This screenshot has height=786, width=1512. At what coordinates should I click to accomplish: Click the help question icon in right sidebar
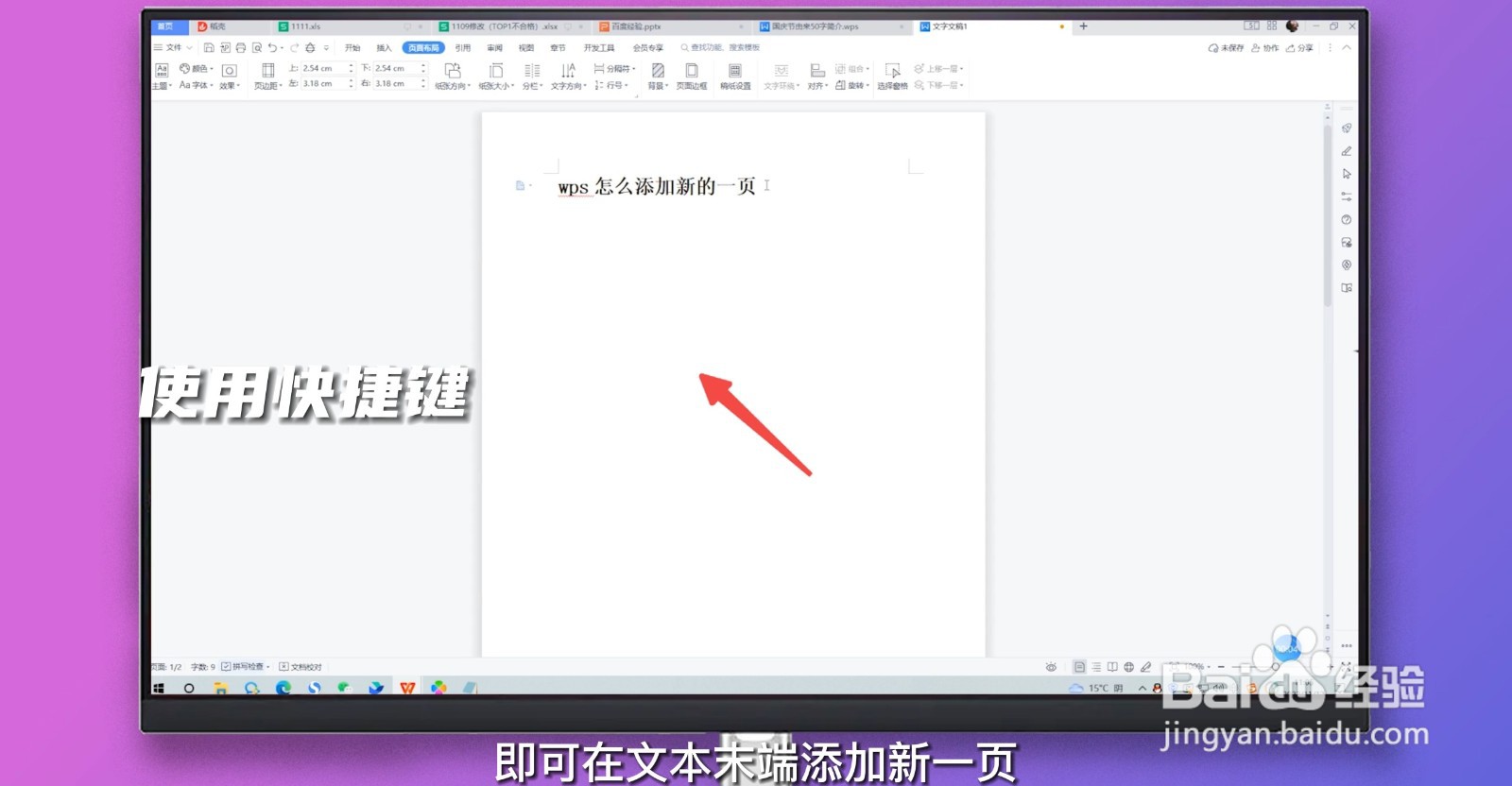[x=1347, y=219]
